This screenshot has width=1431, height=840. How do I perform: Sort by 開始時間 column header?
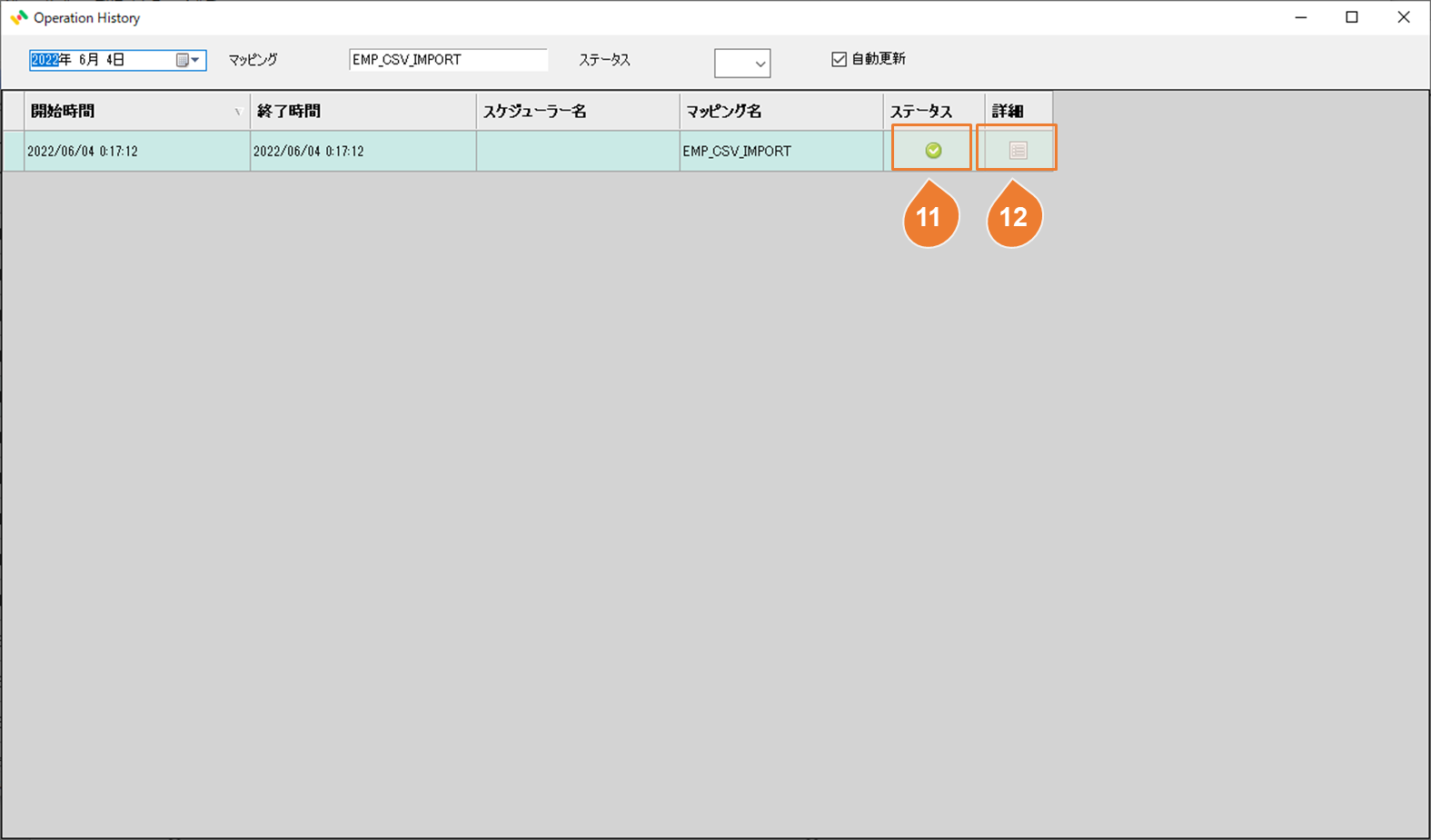pos(137,112)
